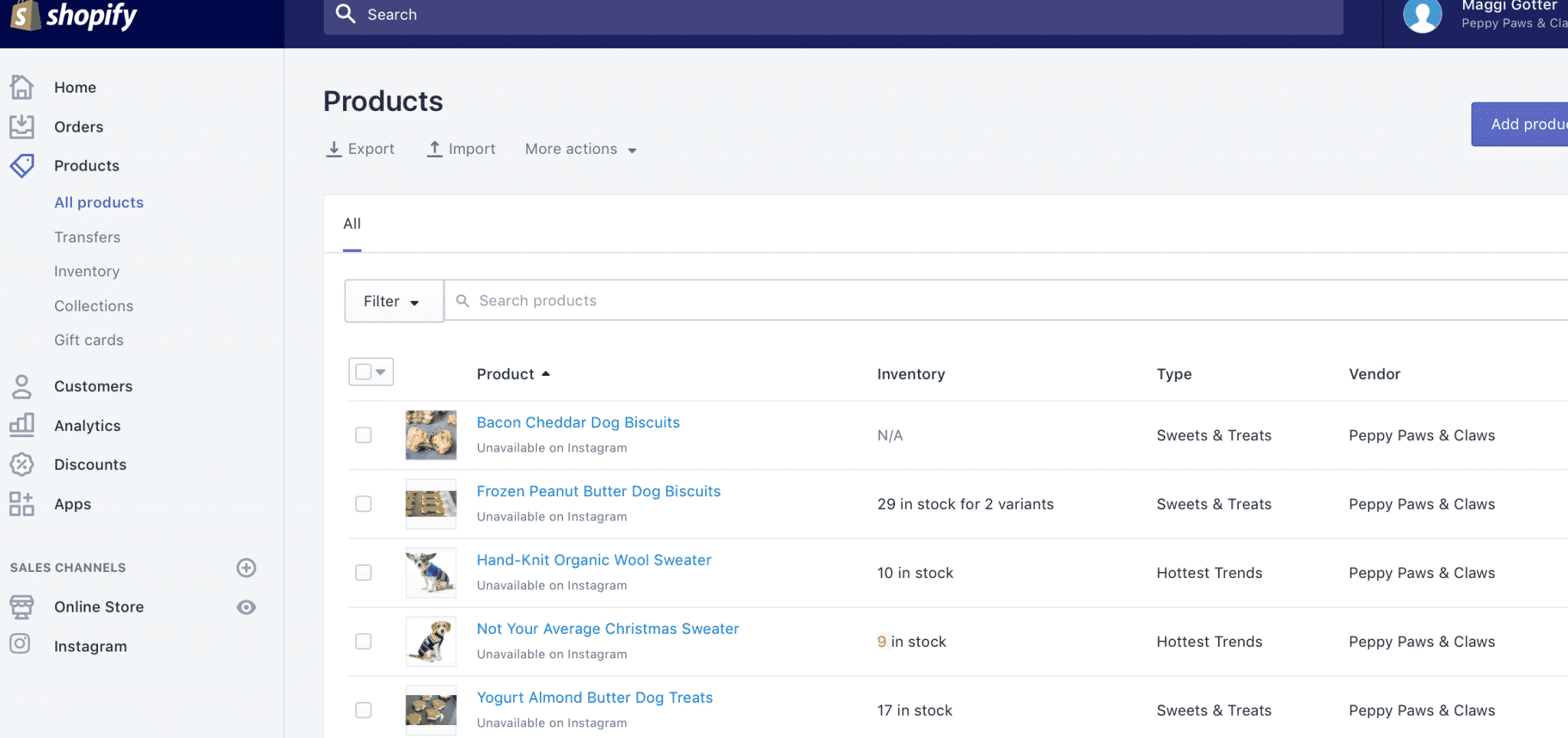Open the Orders inbox icon
The height and width of the screenshot is (738, 1568).
tap(21, 126)
